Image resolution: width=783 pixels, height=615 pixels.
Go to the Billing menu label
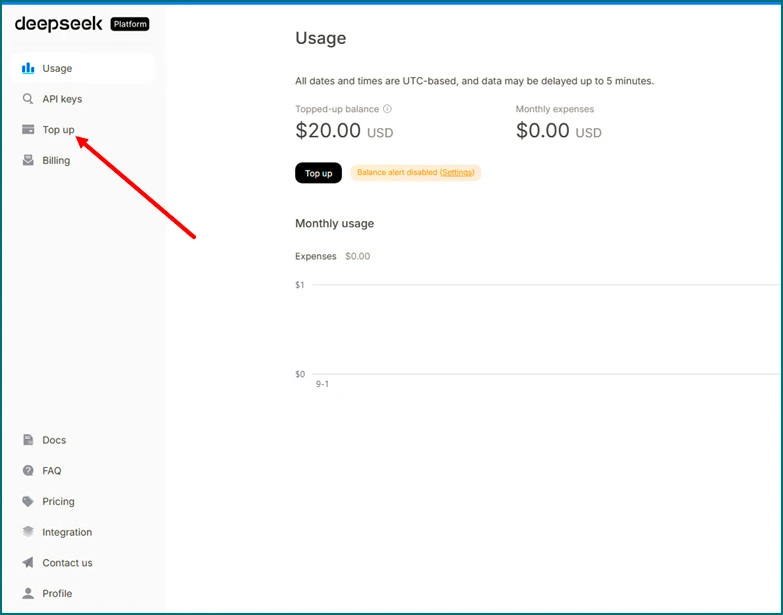pos(56,160)
